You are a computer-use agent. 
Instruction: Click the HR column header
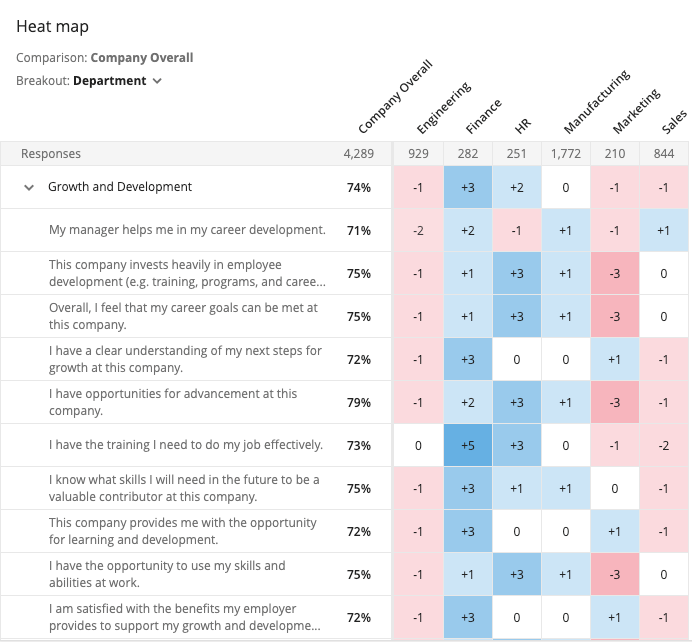pyautogui.click(x=523, y=126)
